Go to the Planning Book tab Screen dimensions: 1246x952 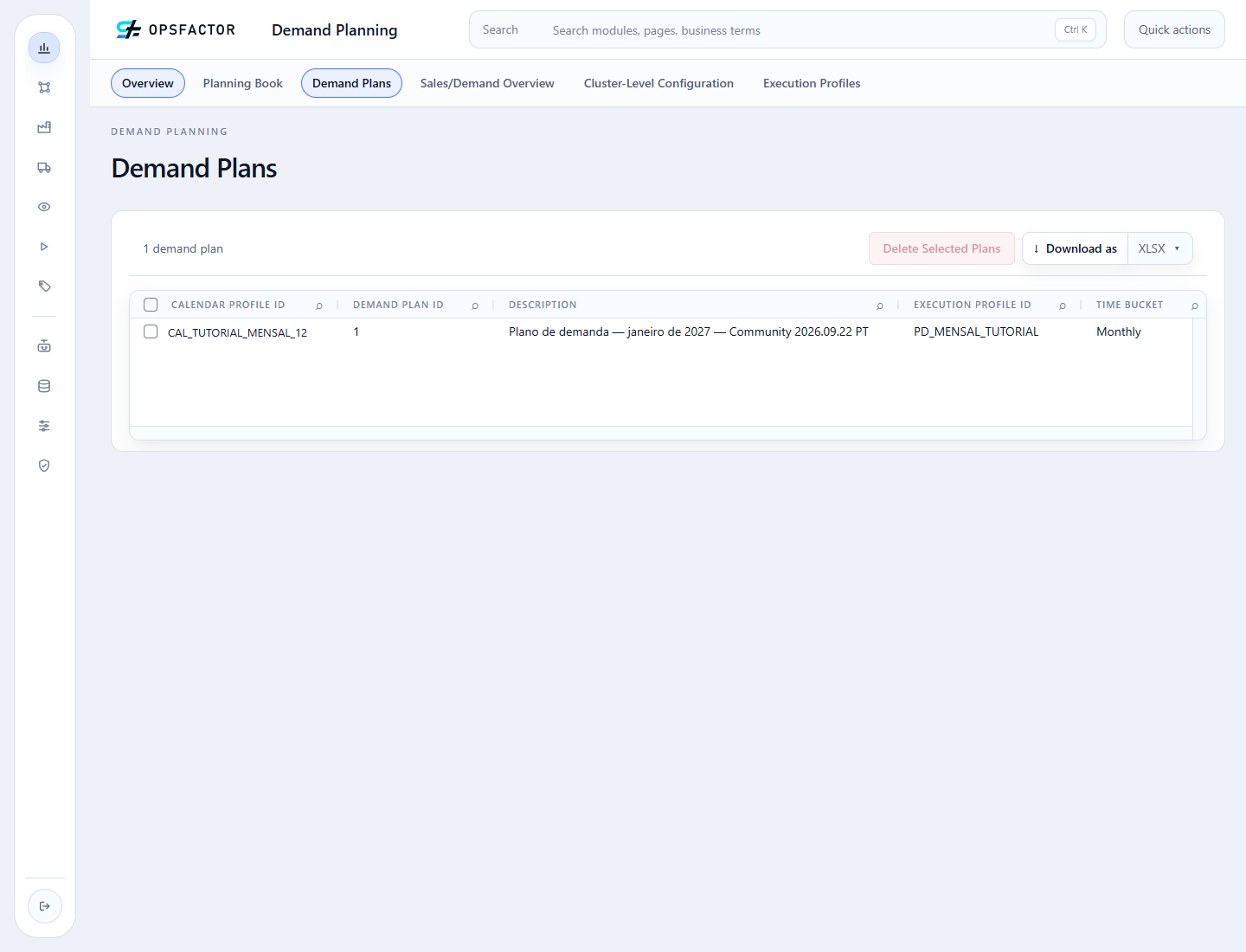tap(243, 83)
